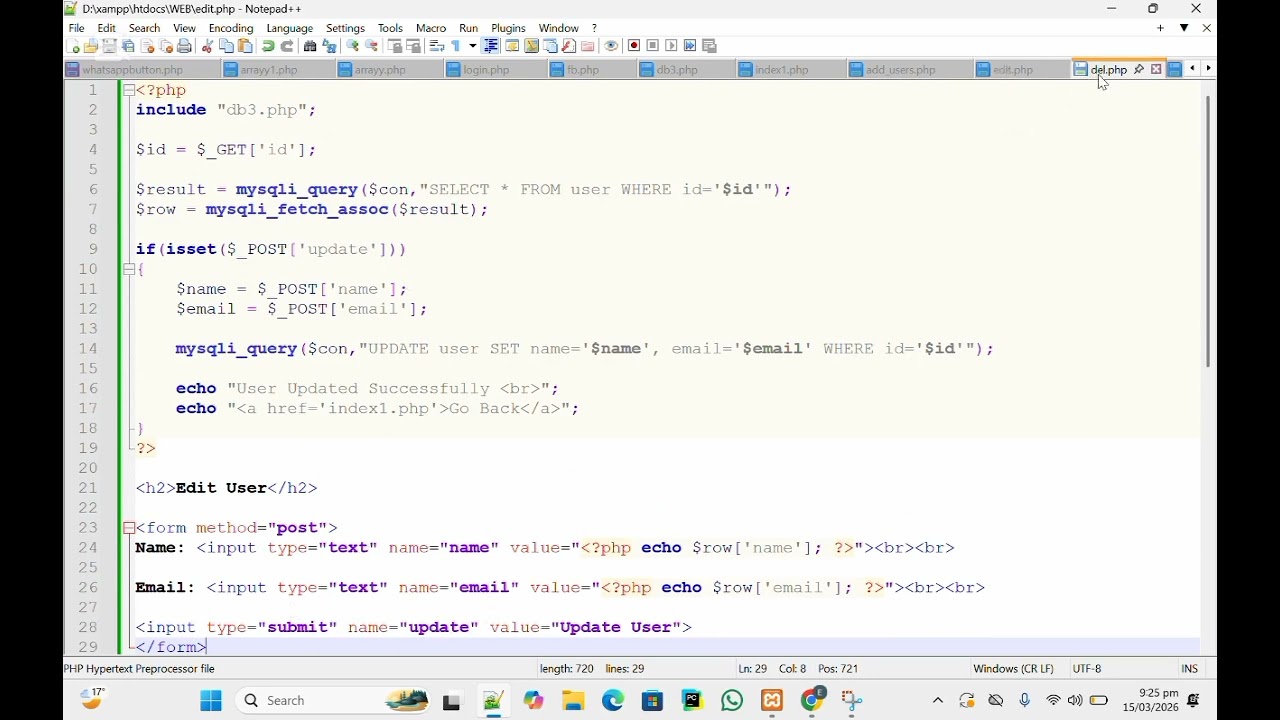Start macro recording with red dot

click(634, 46)
